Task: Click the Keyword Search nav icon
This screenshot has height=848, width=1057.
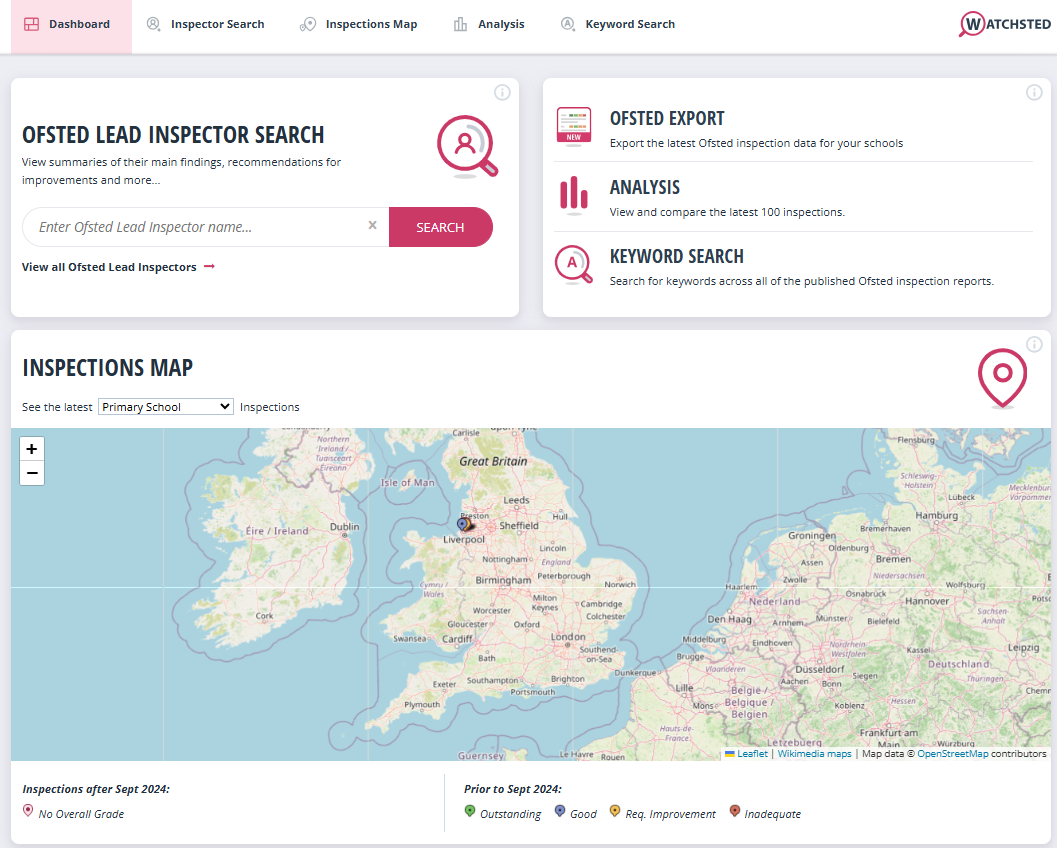Action: [568, 24]
